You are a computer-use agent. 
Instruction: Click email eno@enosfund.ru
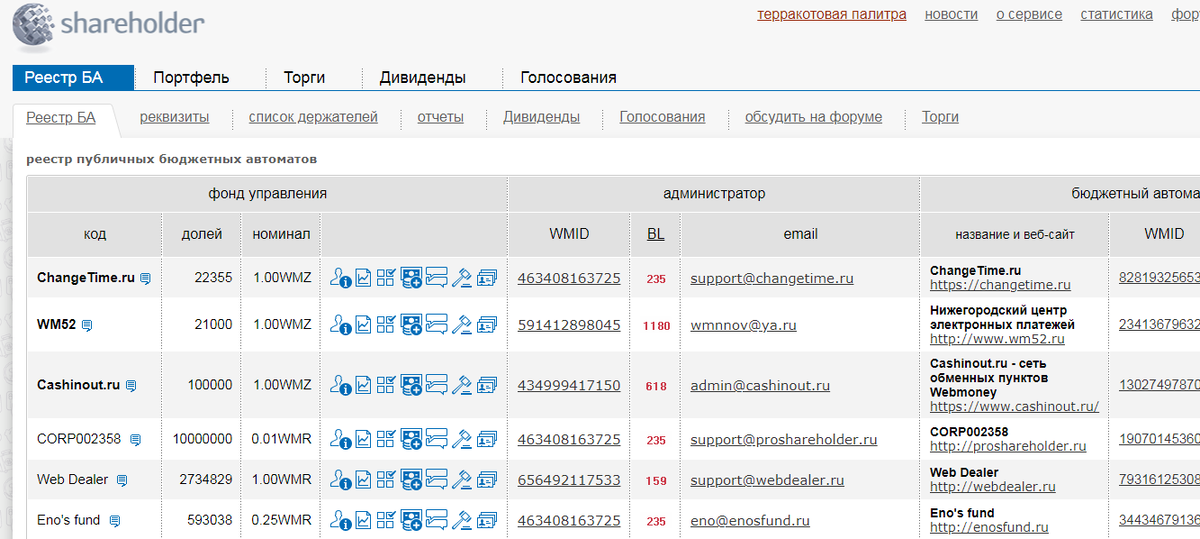click(750, 520)
